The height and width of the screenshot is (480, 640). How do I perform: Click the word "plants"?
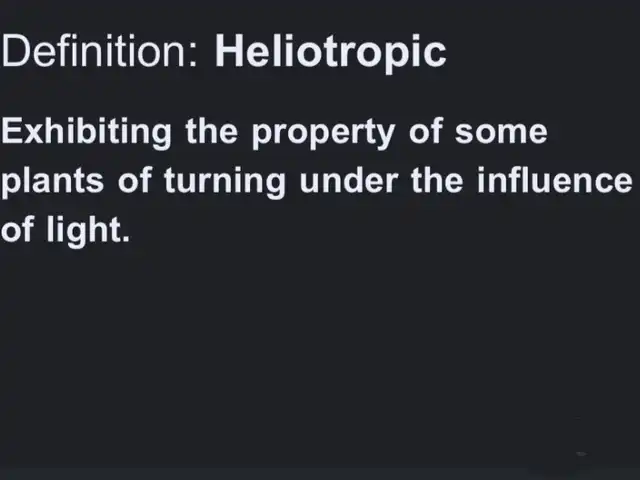tap(52, 183)
